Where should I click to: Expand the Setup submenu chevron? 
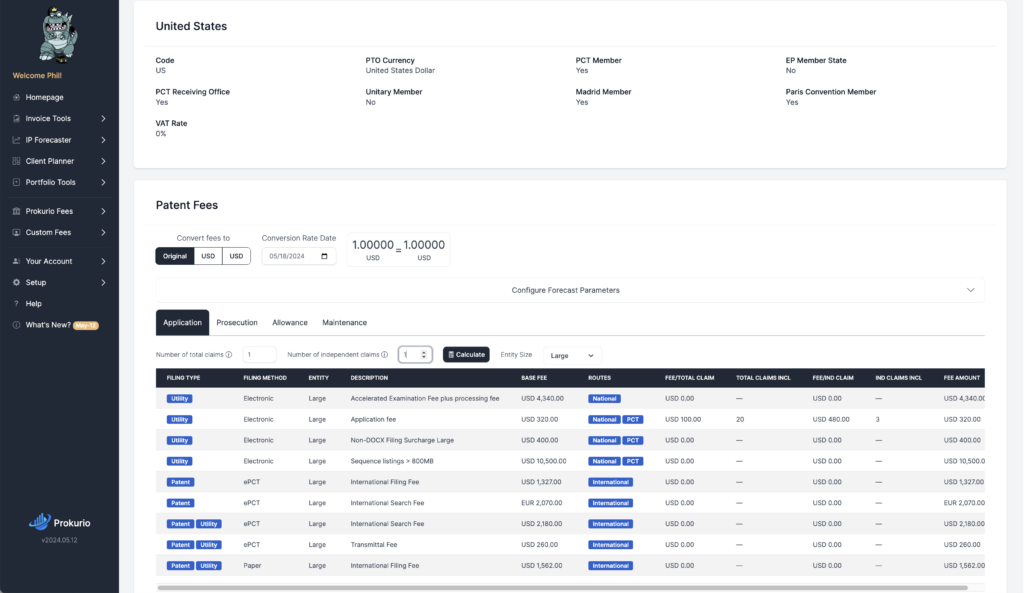tap(103, 282)
